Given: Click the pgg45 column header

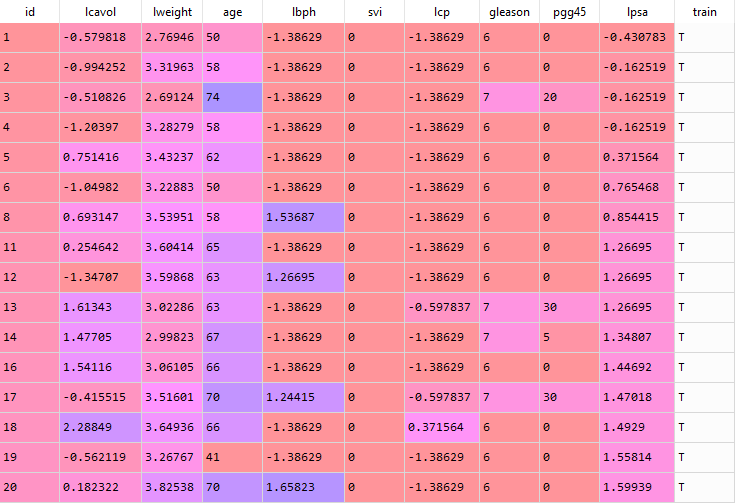Looking at the screenshot, I should [x=568, y=12].
